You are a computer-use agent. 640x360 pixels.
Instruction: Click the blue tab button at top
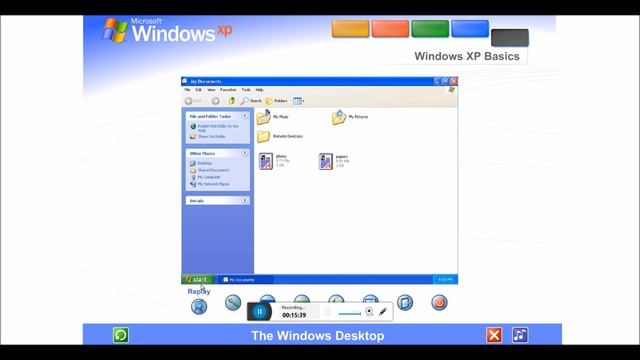tap(470, 29)
